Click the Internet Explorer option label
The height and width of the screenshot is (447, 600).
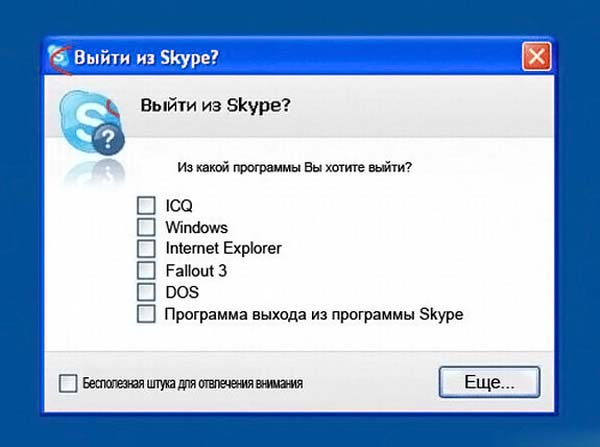[x=223, y=249]
